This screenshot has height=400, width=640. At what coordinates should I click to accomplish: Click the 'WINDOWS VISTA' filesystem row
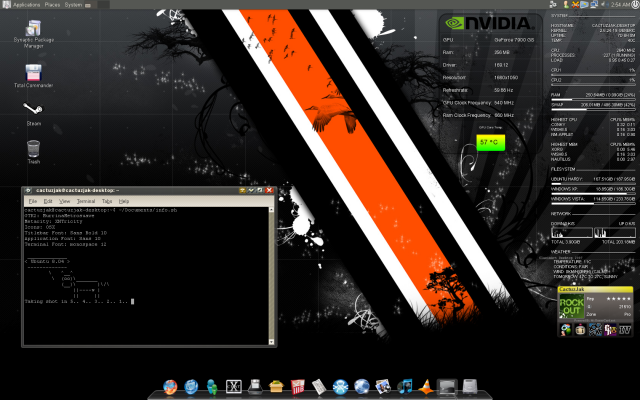(593, 199)
